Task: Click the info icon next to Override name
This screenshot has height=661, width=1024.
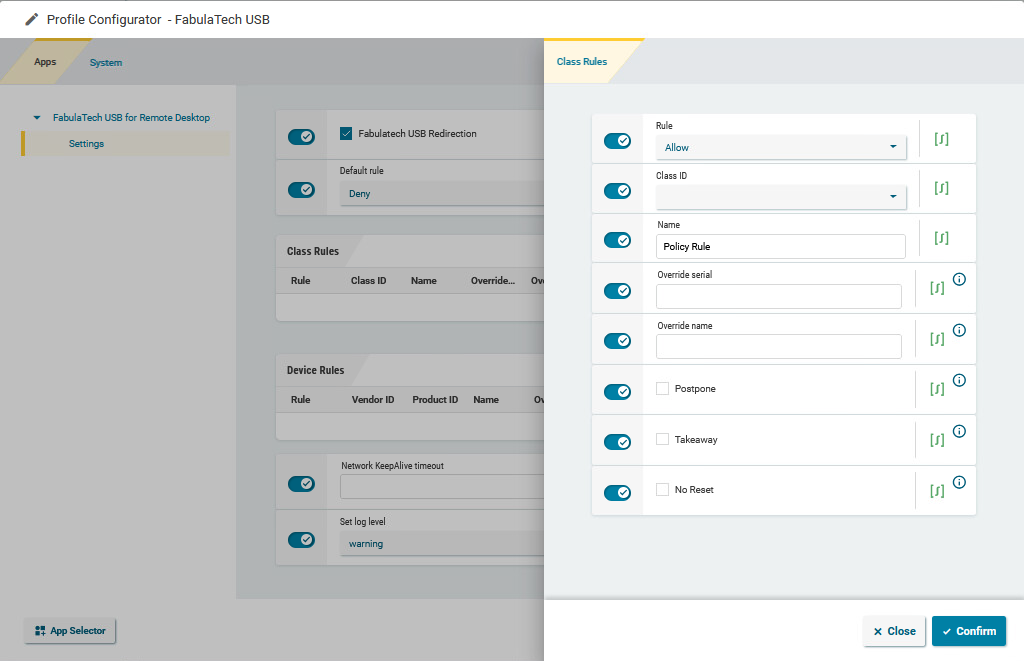Action: point(959,329)
